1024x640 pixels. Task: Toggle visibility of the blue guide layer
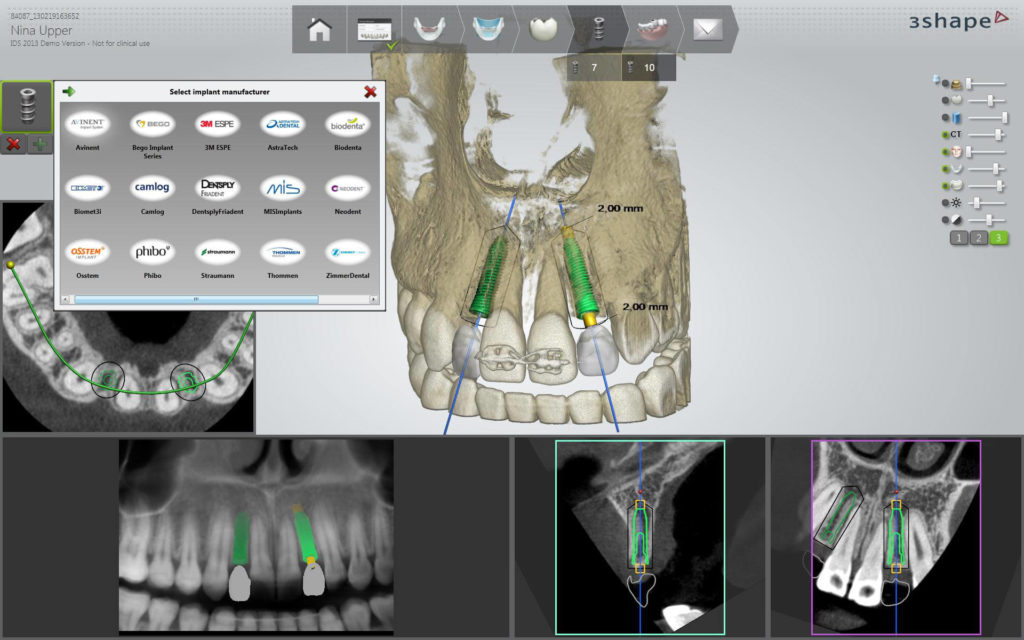(x=946, y=118)
